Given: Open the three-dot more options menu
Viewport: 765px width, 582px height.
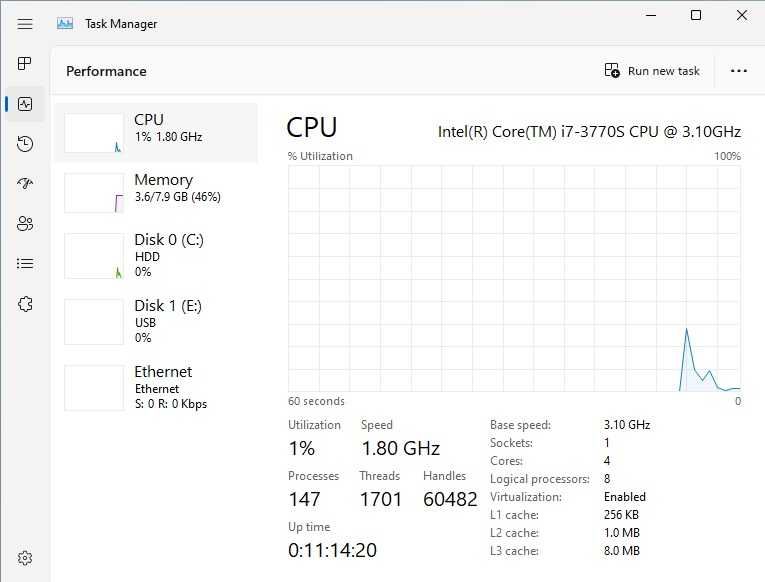Looking at the screenshot, I should (x=739, y=71).
